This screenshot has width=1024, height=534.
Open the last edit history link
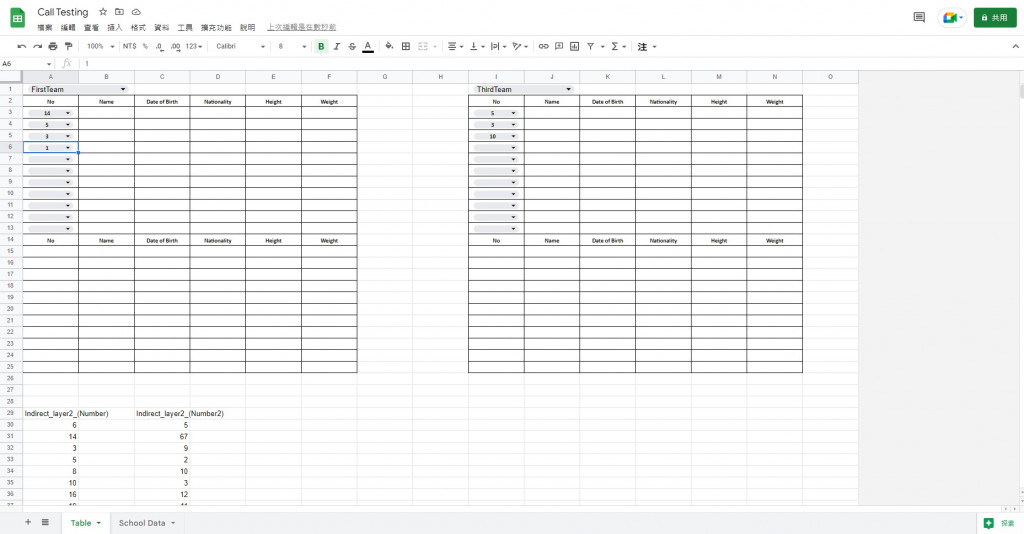[x=301, y=27]
